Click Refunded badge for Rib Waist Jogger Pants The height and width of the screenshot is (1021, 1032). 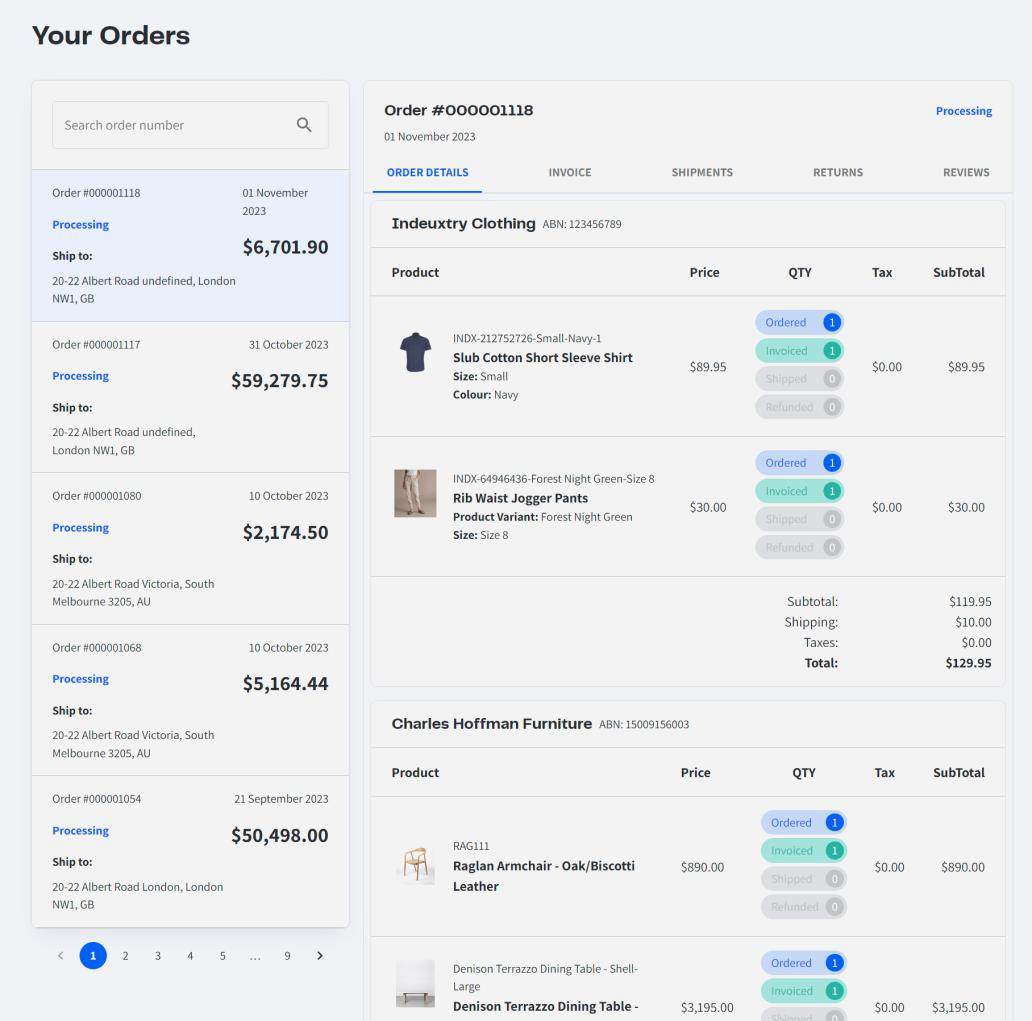[799, 547]
